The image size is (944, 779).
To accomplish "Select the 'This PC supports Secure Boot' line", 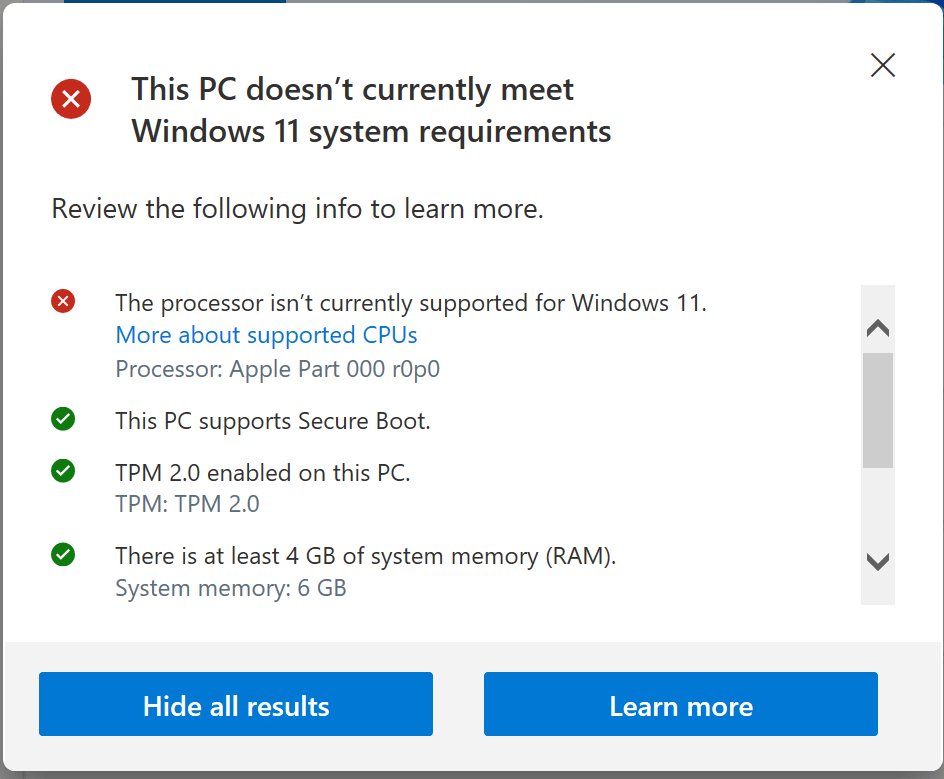I will point(272,421).
